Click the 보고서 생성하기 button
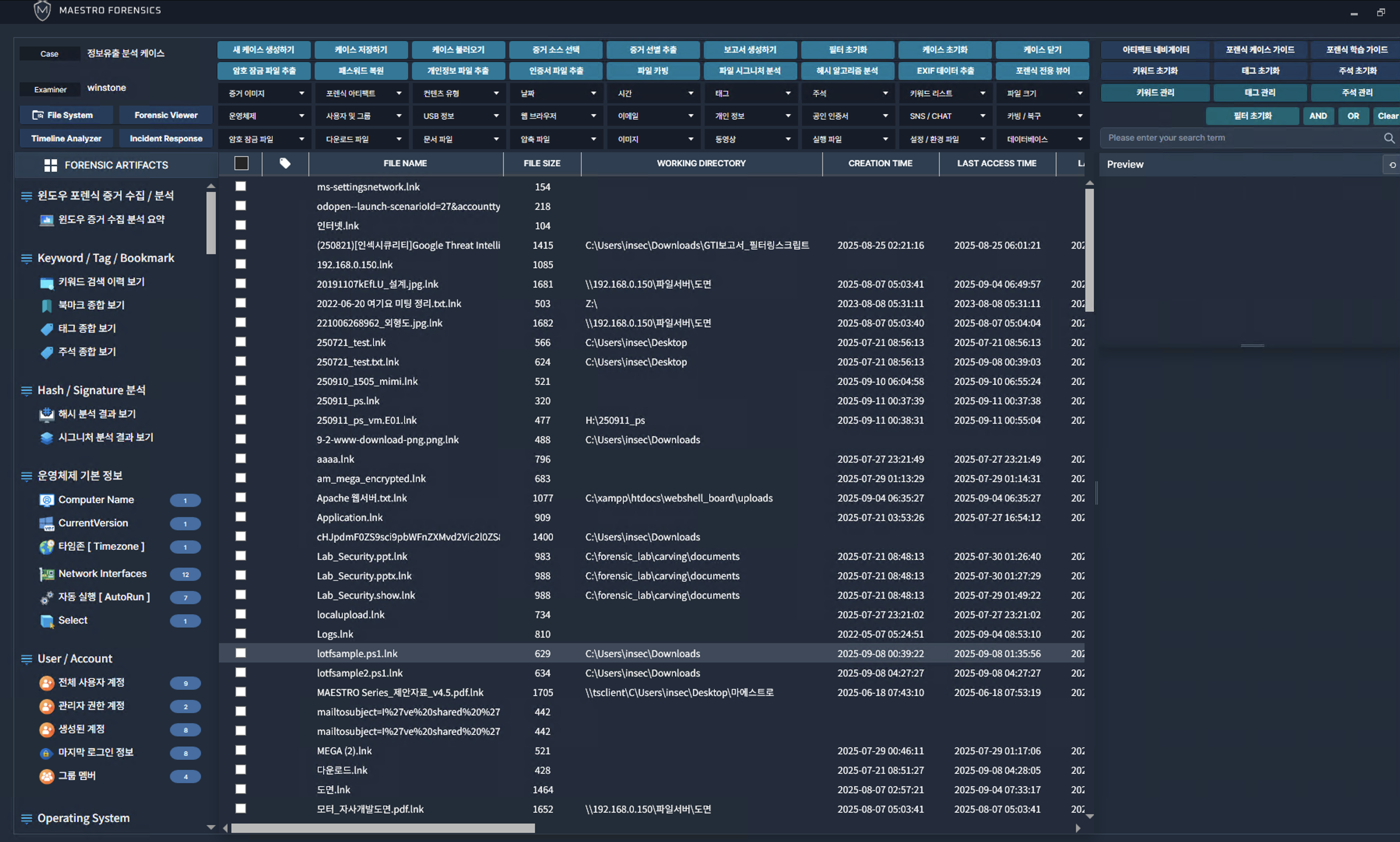The width and height of the screenshot is (1400, 842). [750, 50]
